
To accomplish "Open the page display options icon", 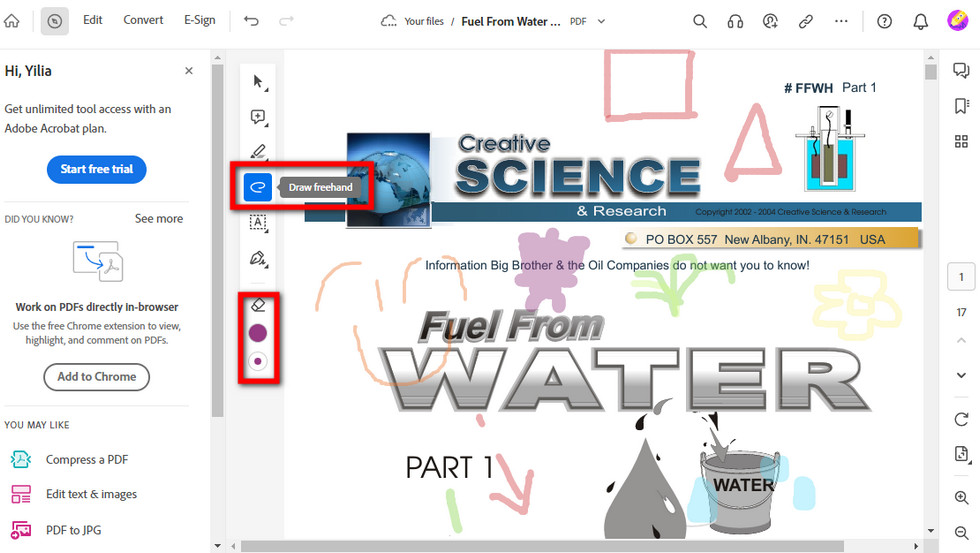I will coord(961,454).
